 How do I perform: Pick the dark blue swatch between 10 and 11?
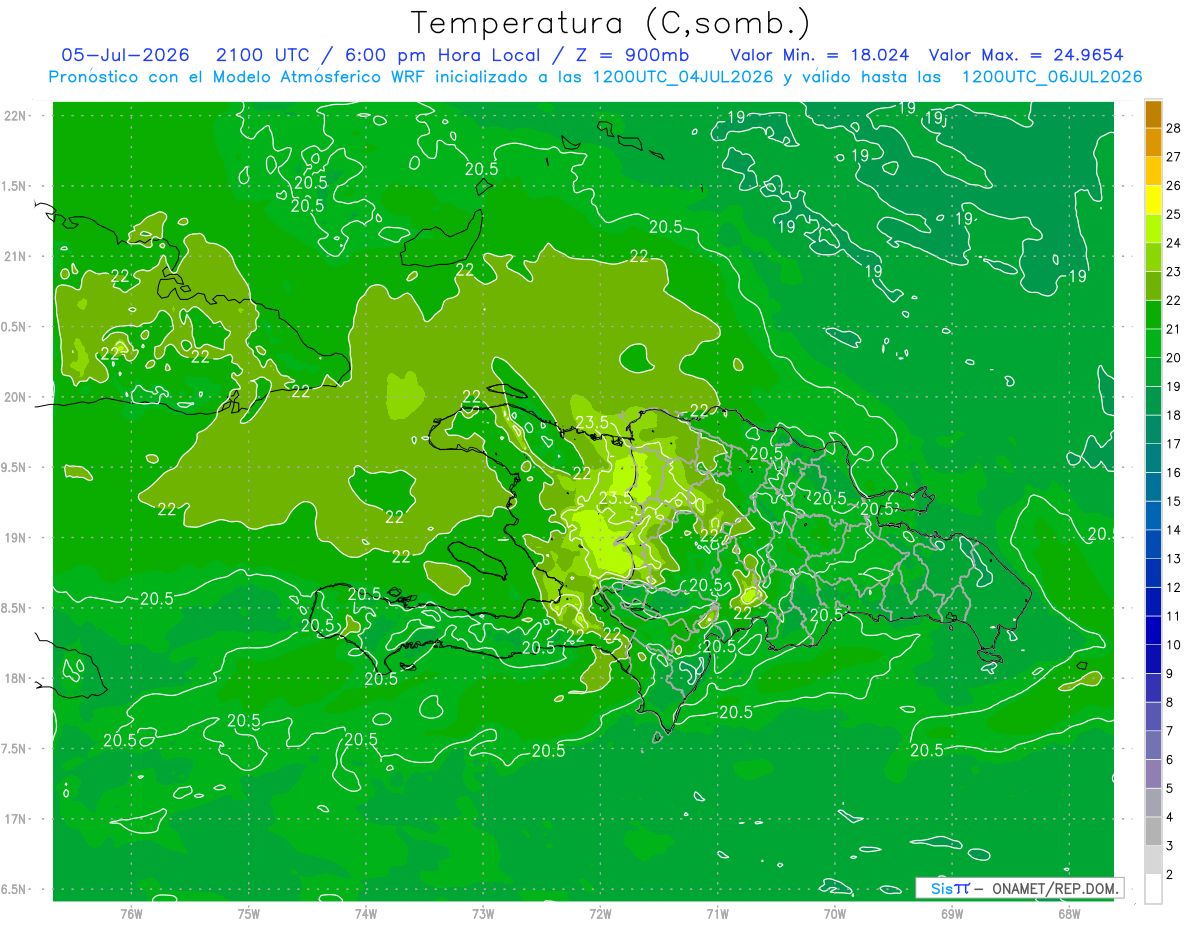(1153, 631)
